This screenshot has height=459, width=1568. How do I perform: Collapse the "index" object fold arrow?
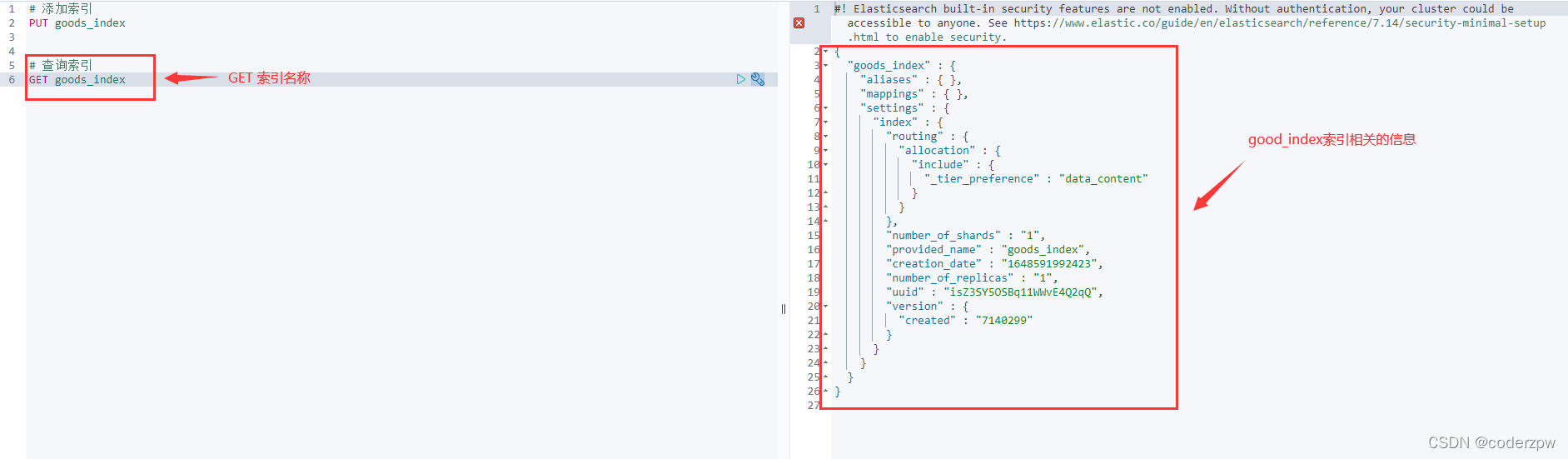pyautogui.click(x=826, y=122)
